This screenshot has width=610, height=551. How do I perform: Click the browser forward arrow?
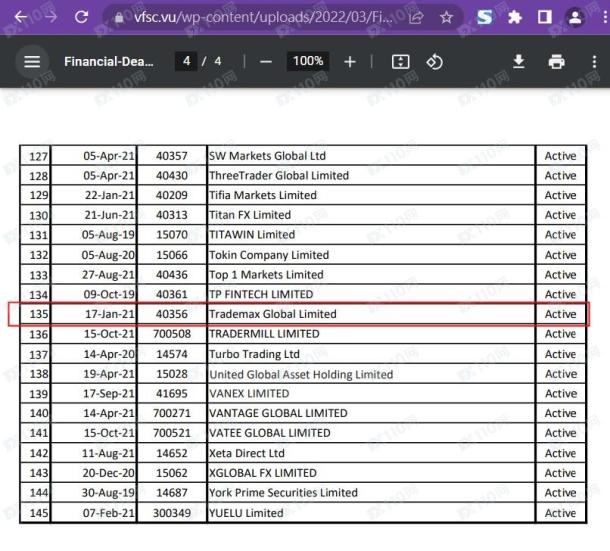pos(50,17)
